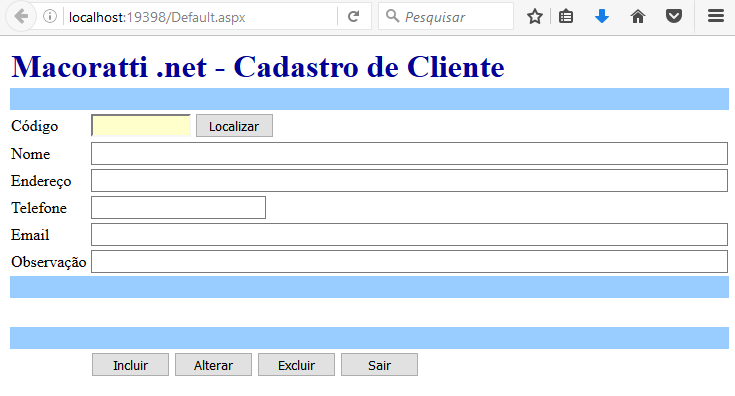This screenshot has height=396, width=735.
Task: Open the site information icon
Action: pyautogui.click(x=50, y=16)
